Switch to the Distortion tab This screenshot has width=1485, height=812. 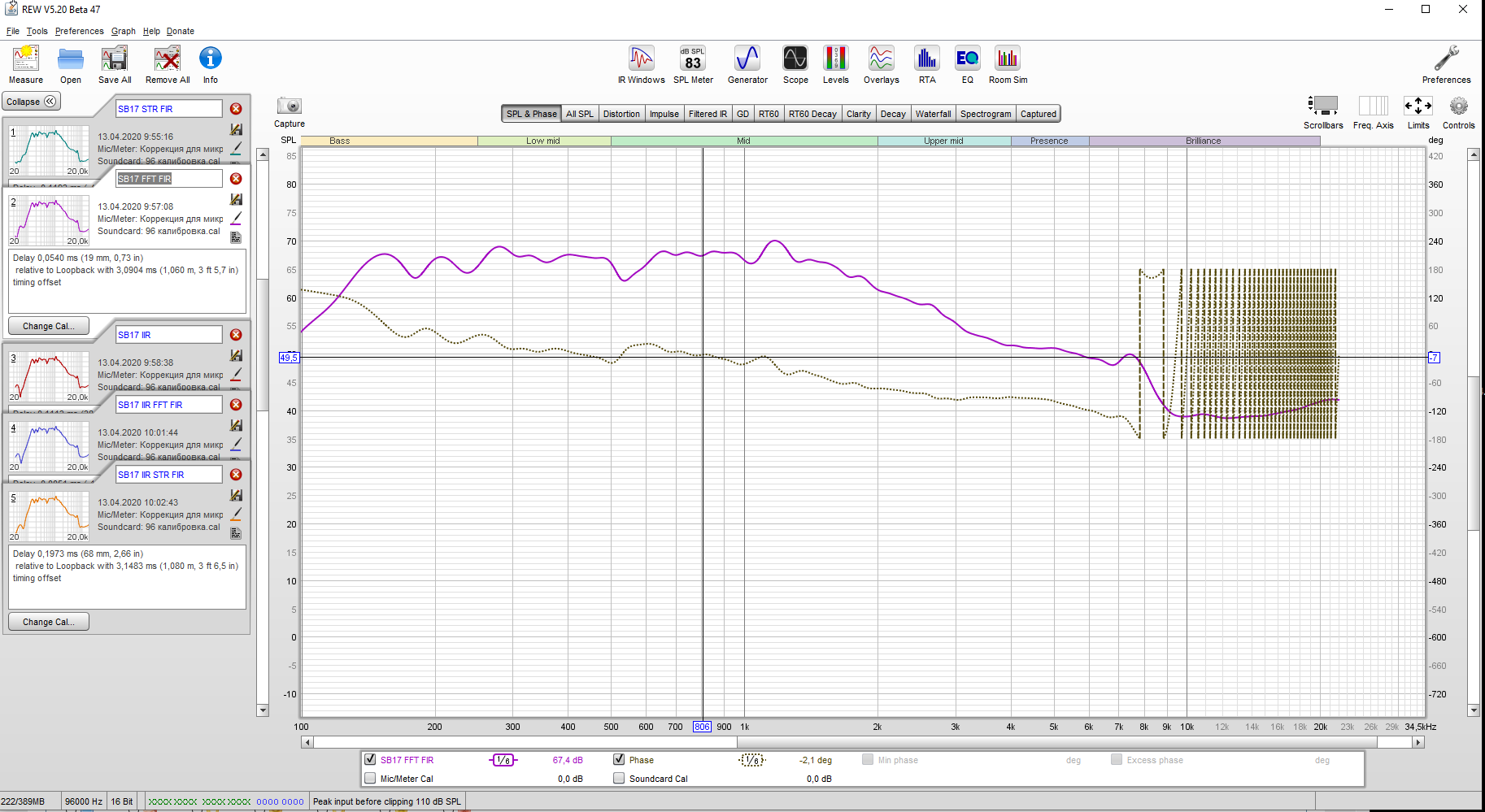(x=621, y=114)
